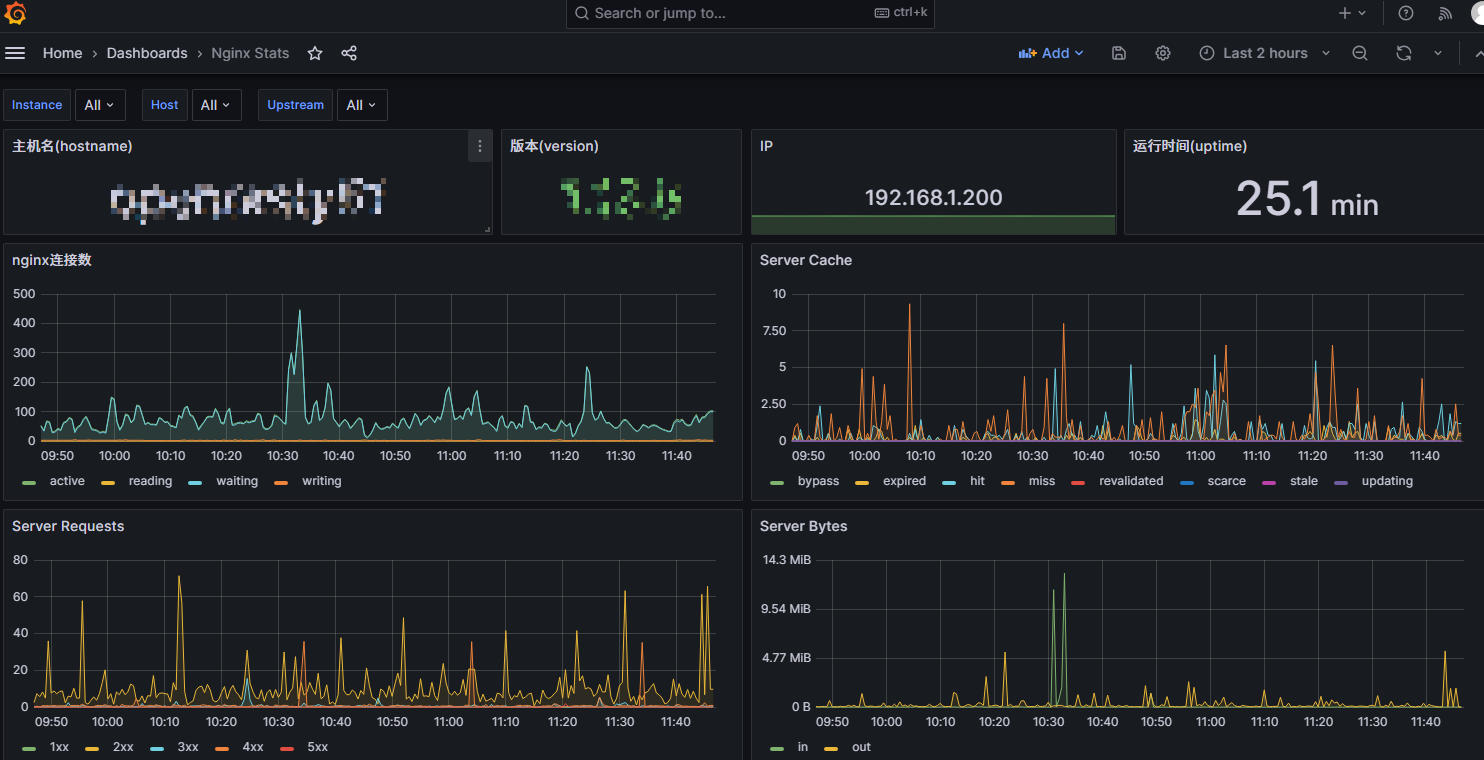Focus the Search or jump to field
1484x760 pixels.
tap(750, 13)
